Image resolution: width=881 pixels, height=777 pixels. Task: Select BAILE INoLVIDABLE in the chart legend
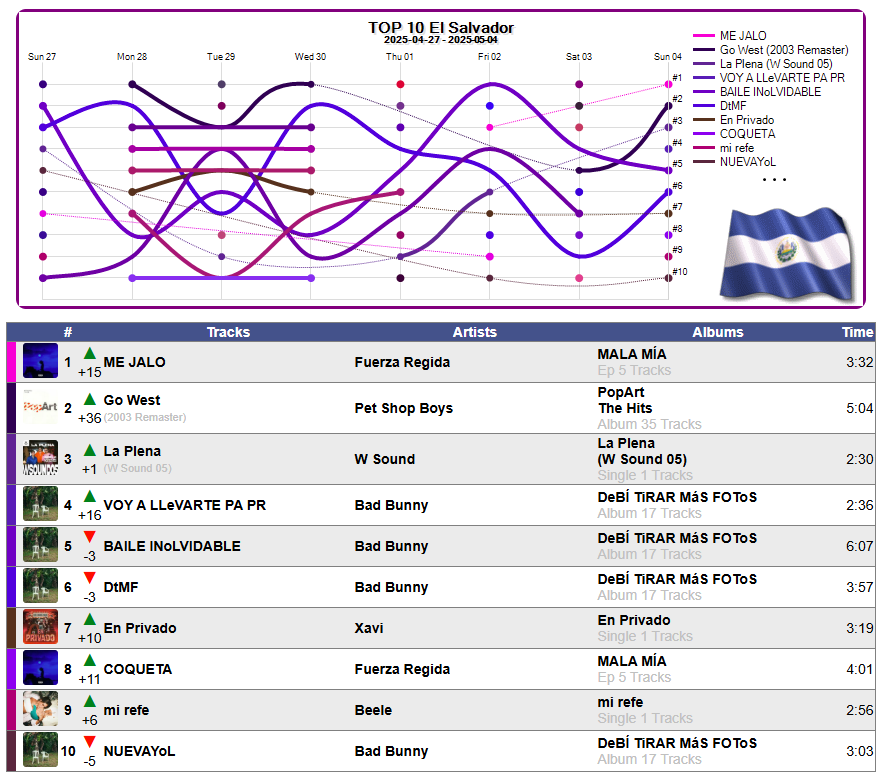(x=770, y=92)
